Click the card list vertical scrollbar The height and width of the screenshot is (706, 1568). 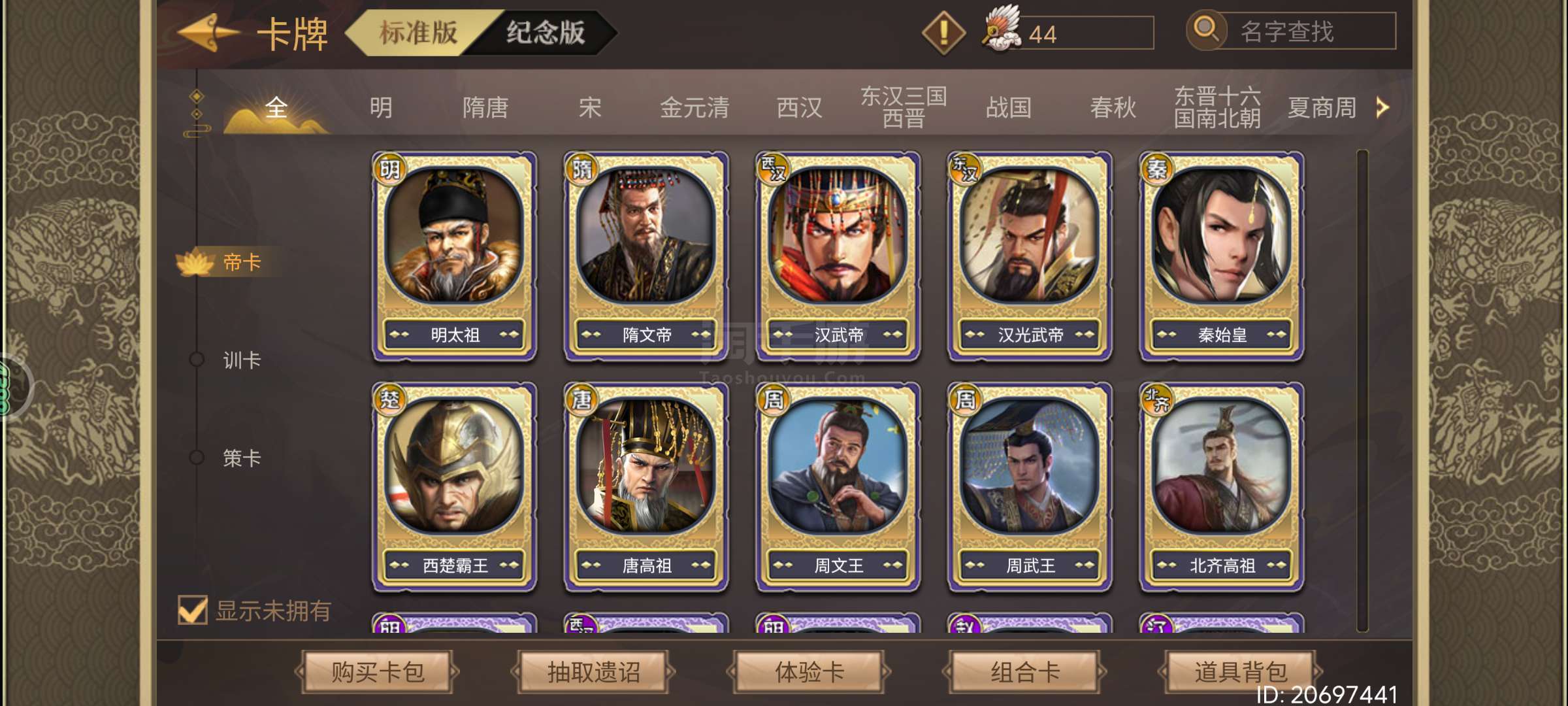coord(1362,390)
